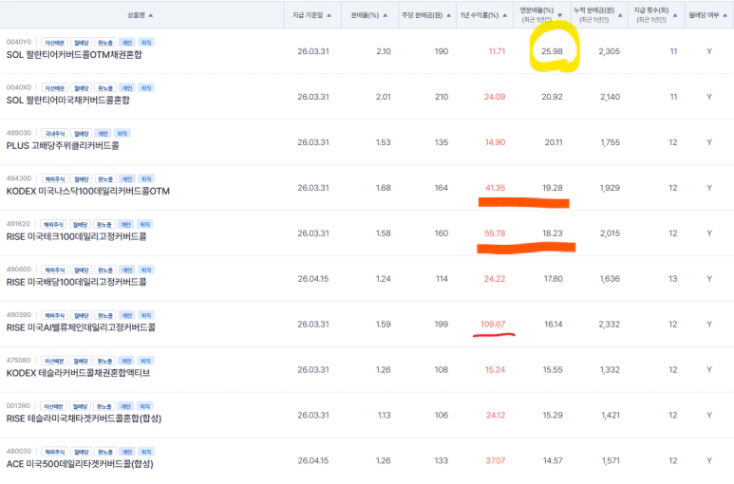This screenshot has height=484, width=734.
Task: Click 퇴직 tag on 490590 row
Action: tap(146, 315)
